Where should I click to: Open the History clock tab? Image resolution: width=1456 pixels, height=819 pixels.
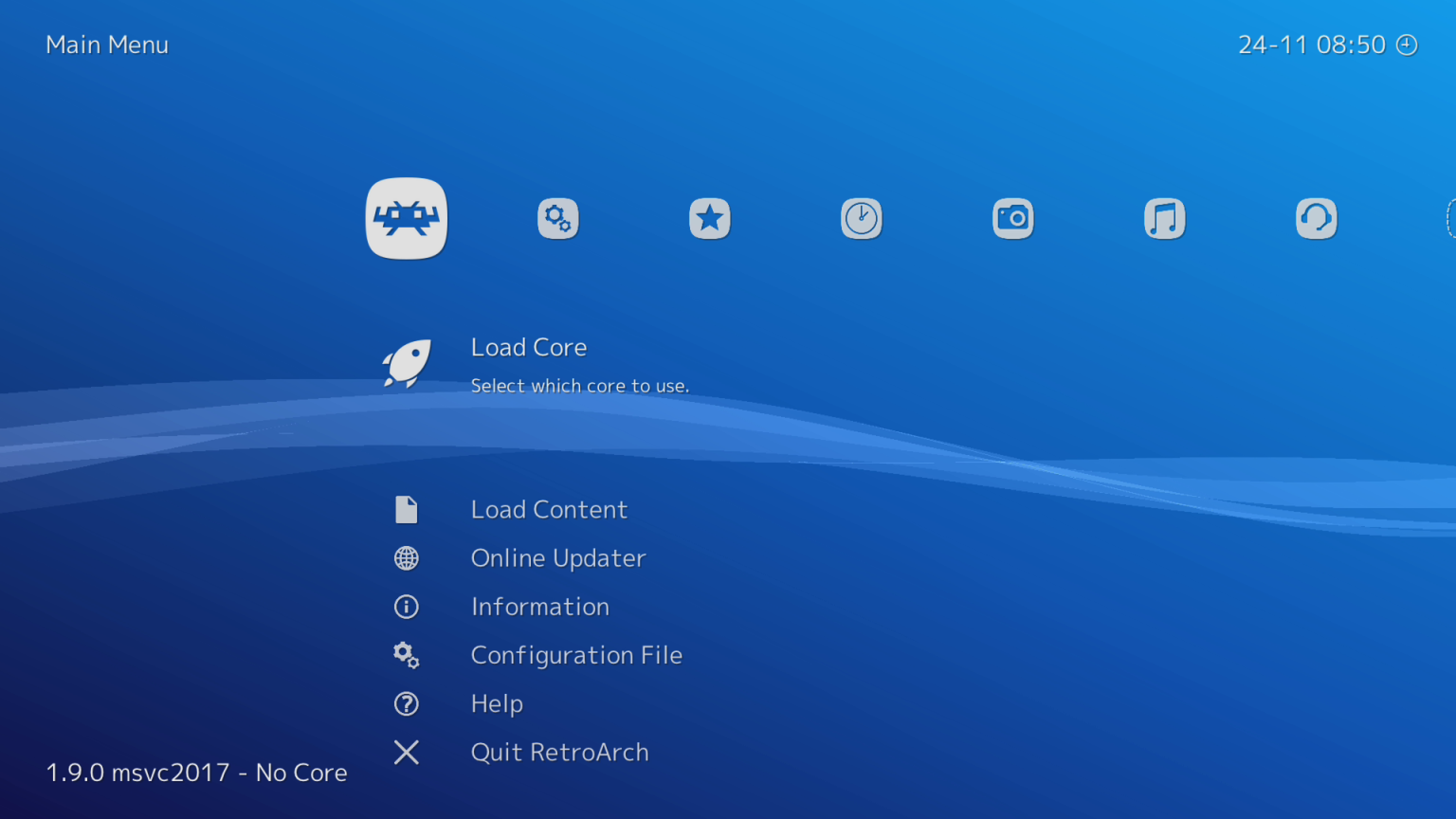(861, 218)
